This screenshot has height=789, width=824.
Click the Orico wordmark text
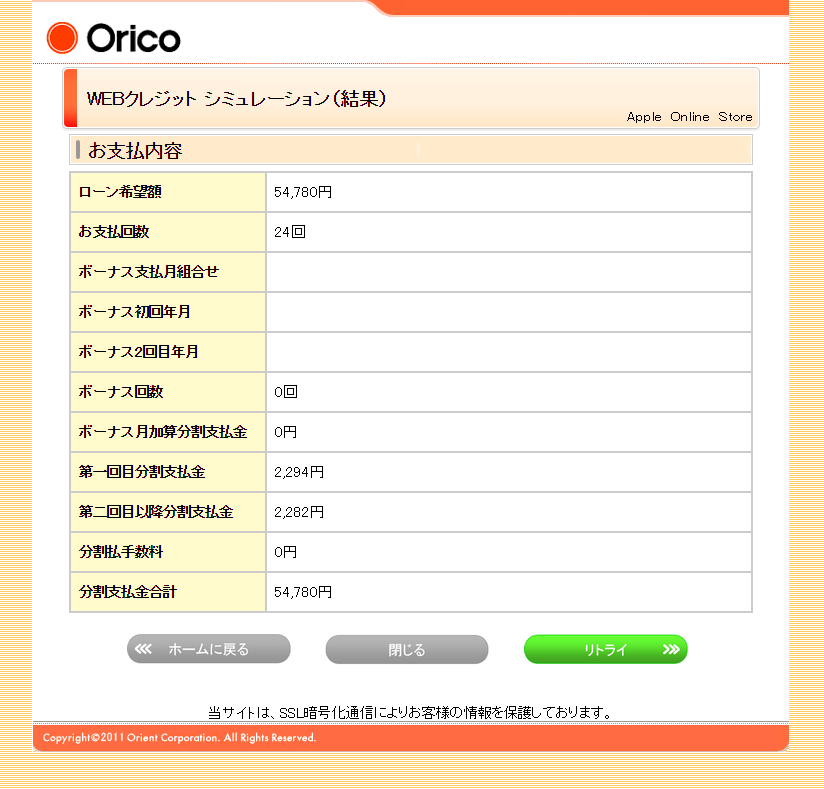tap(133, 38)
